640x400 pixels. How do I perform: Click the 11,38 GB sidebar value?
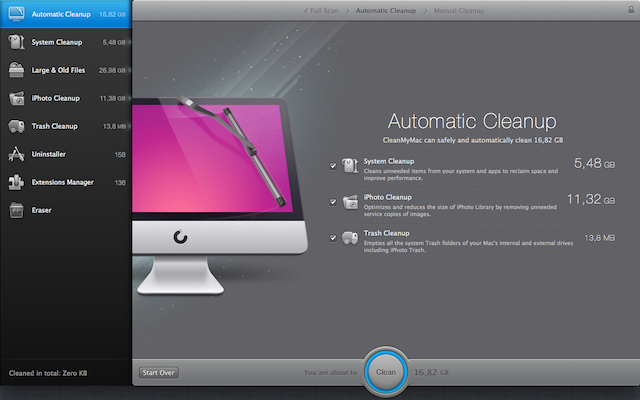coord(112,98)
